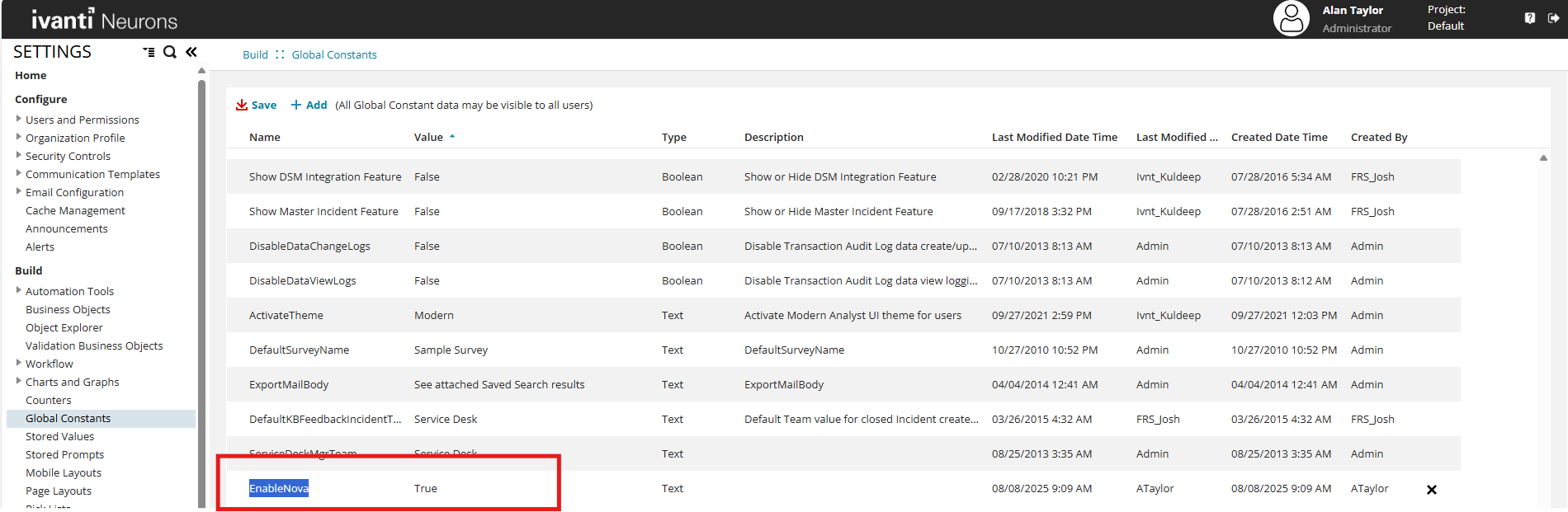This screenshot has height=512, width=1568.
Task: Open the Cache Management settings page
Action: (75, 211)
